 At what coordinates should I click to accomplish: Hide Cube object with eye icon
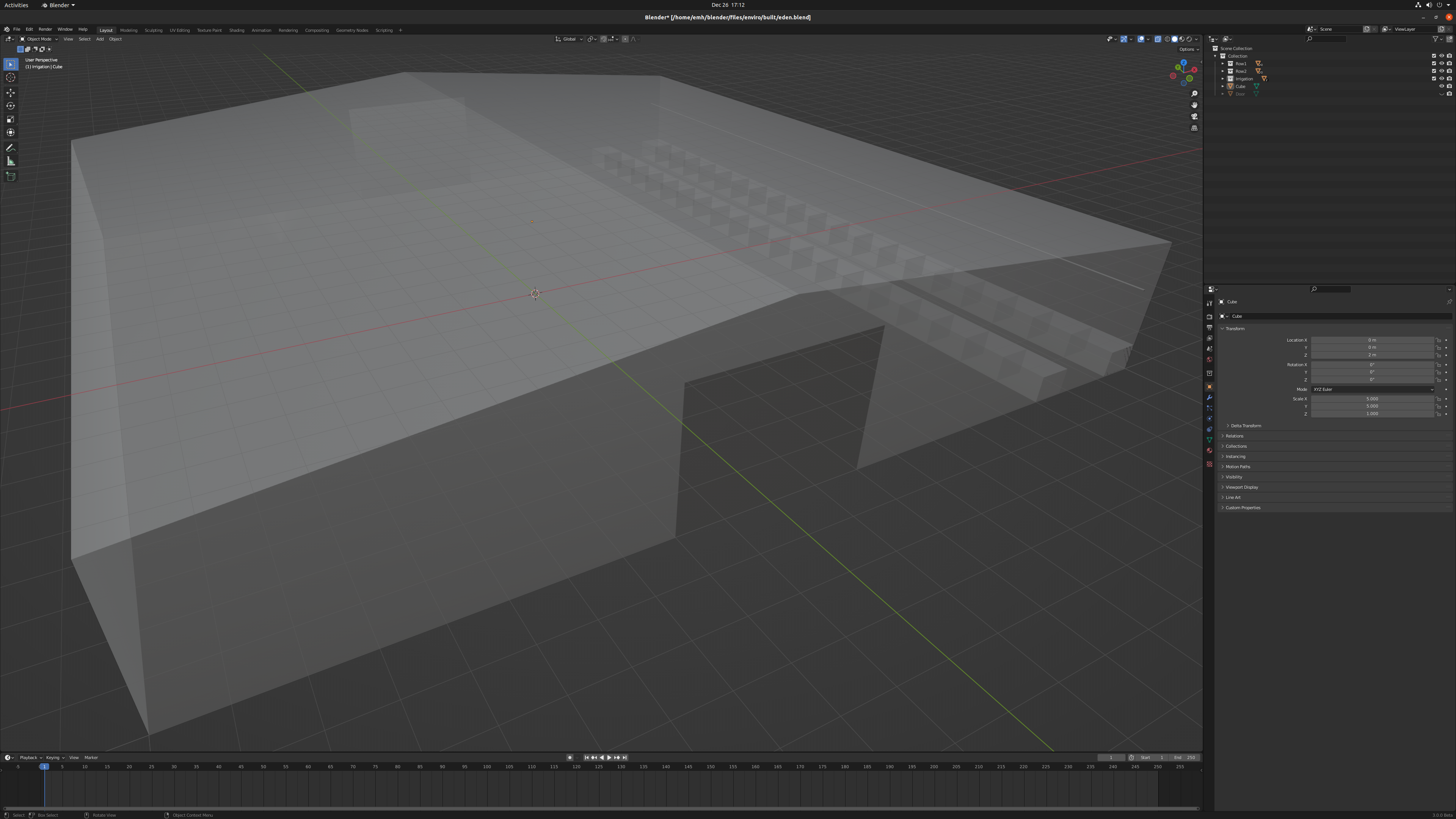pos(1441,86)
